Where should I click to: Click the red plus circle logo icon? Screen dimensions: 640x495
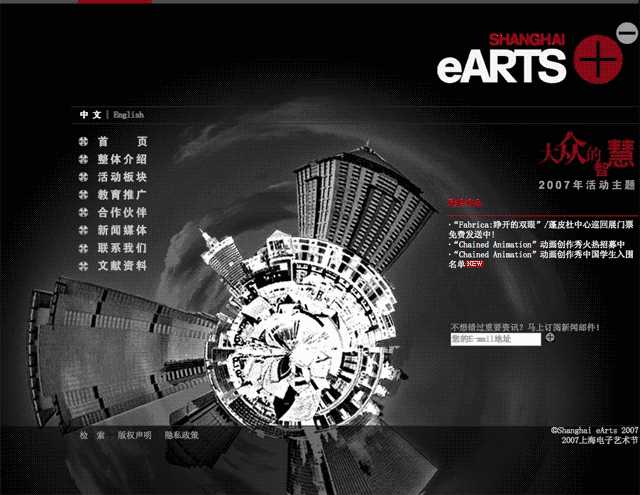pos(598,60)
